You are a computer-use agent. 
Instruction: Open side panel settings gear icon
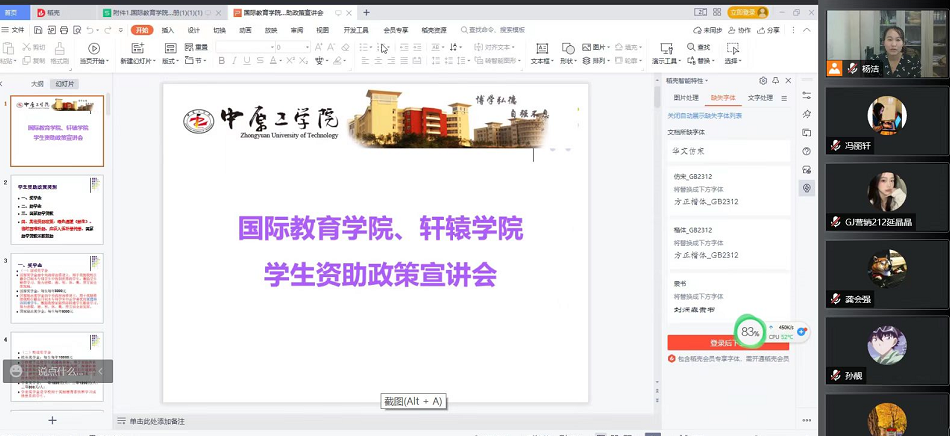point(763,81)
